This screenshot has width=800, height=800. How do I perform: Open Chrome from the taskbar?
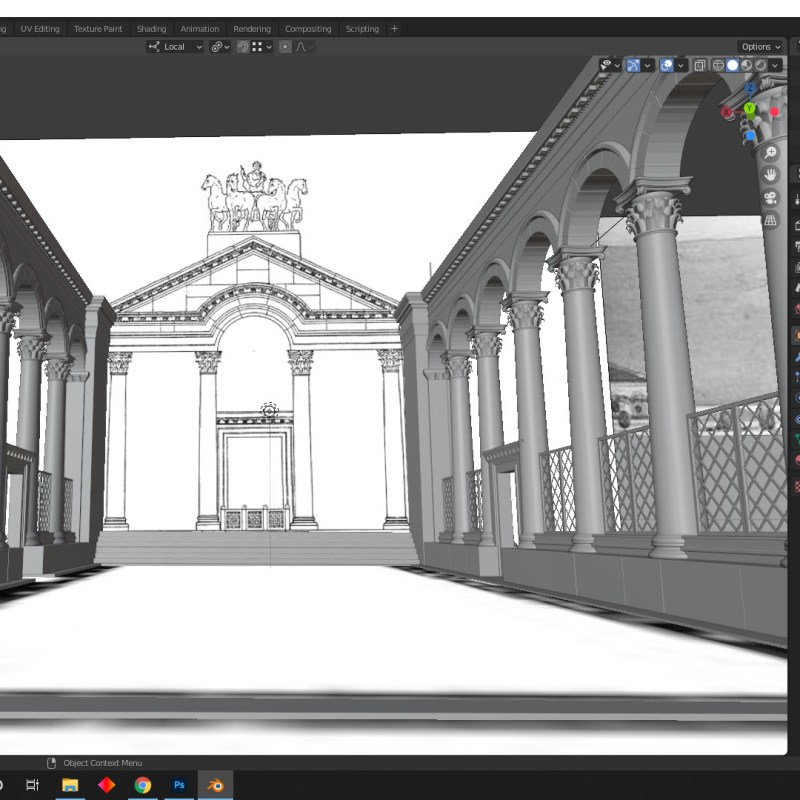143,787
